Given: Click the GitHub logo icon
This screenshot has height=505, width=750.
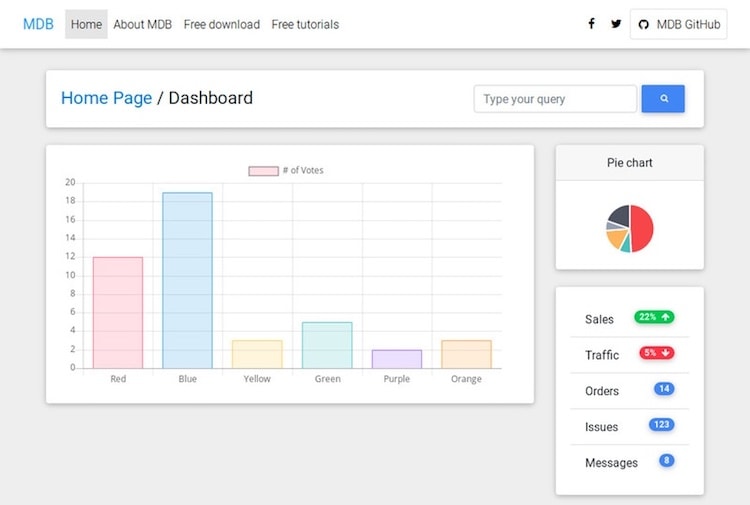Looking at the screenshot, I should pos(643,24).
